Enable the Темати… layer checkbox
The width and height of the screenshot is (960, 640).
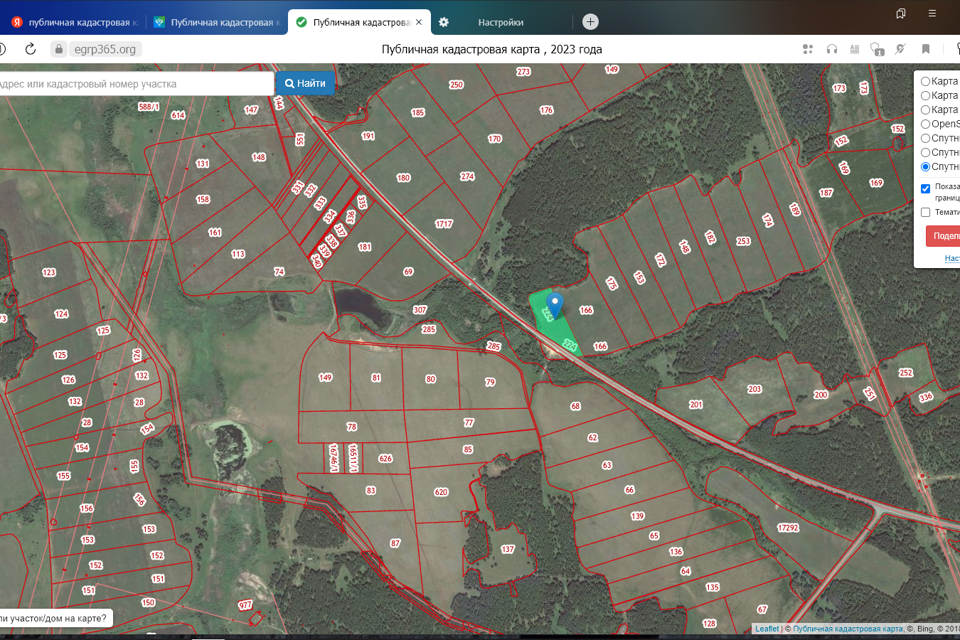925,212
